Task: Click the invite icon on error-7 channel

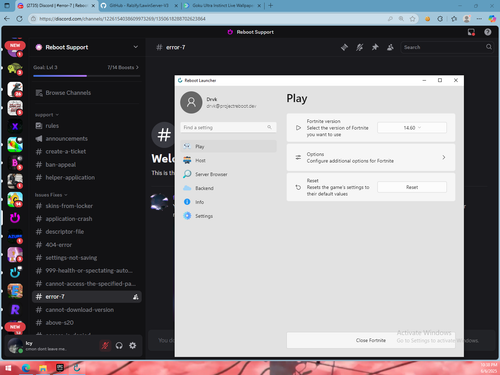Action: click(136, 297)
